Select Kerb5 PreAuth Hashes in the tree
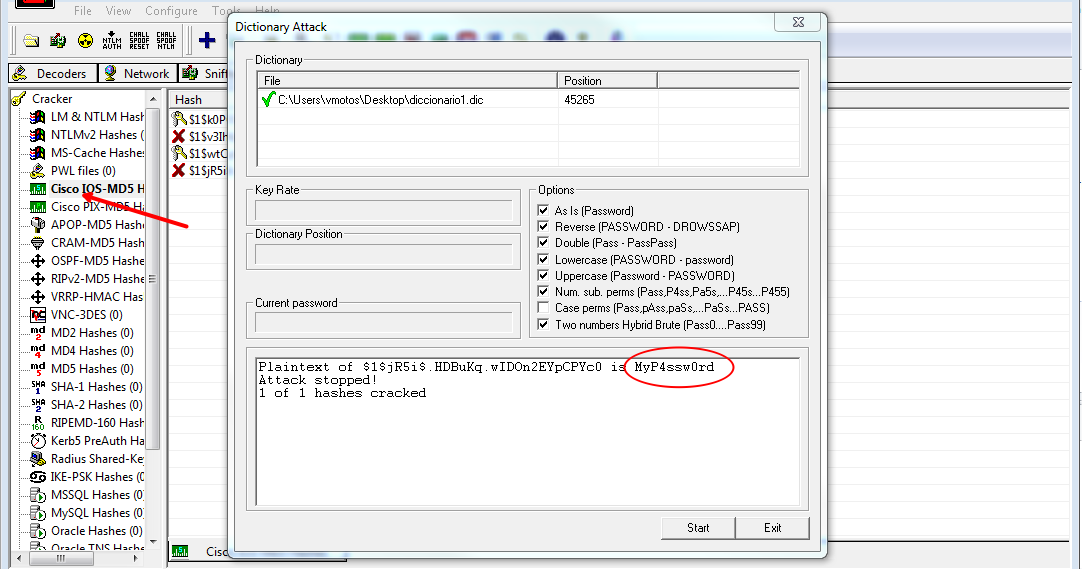Image resolution: width=1082 pixels, height=569 pixels. [97, 441]
